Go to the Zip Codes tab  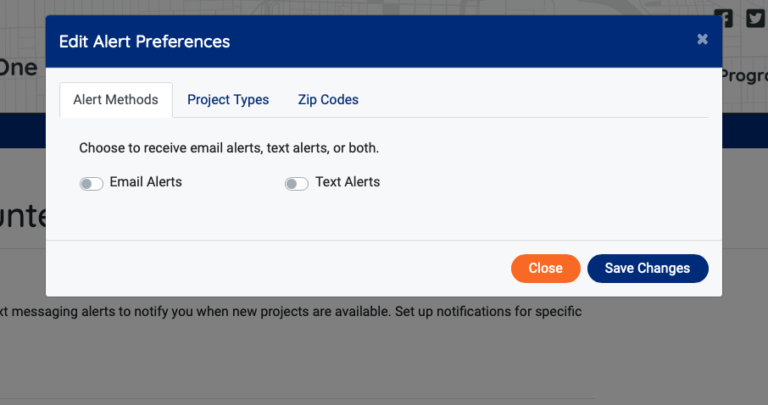click(328, 100)
